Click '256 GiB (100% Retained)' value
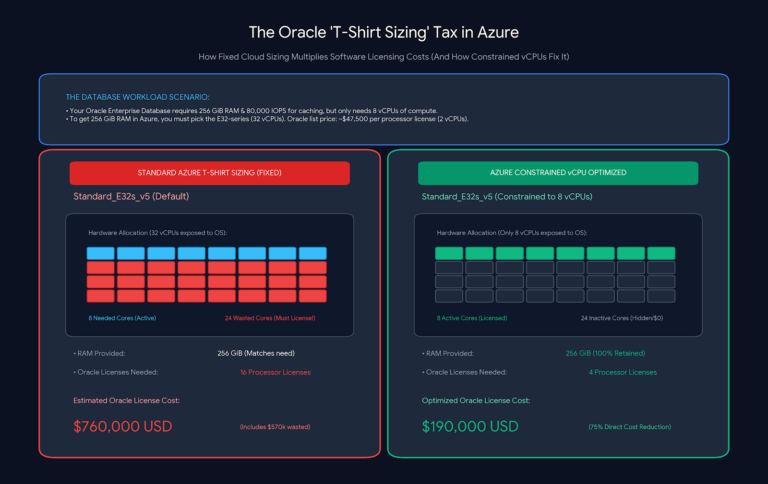 coord(605,353)
